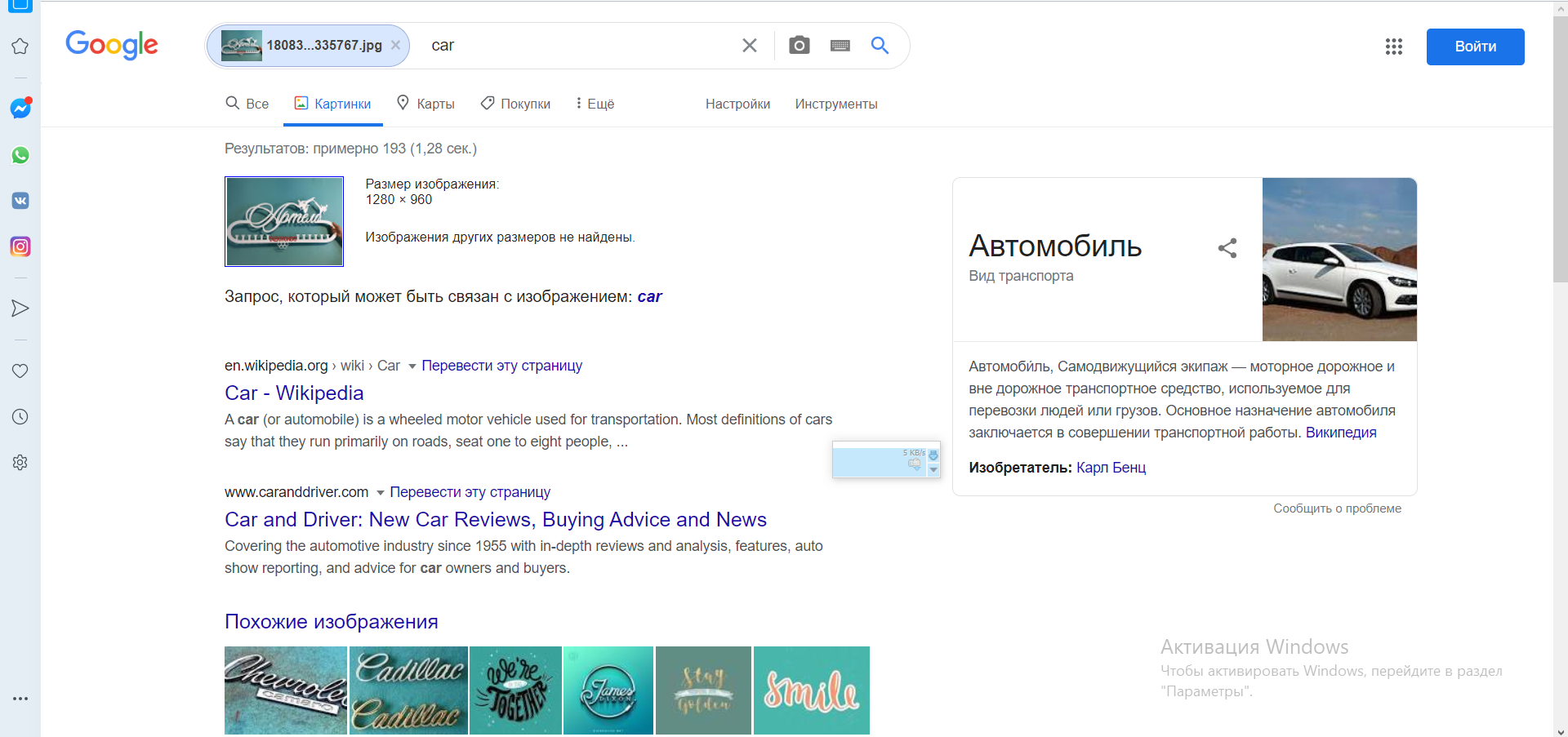The width and height of the screenshot is (1568, 737).
Task: Click the Автомобиль panel title
Action: pos(1055,246)
